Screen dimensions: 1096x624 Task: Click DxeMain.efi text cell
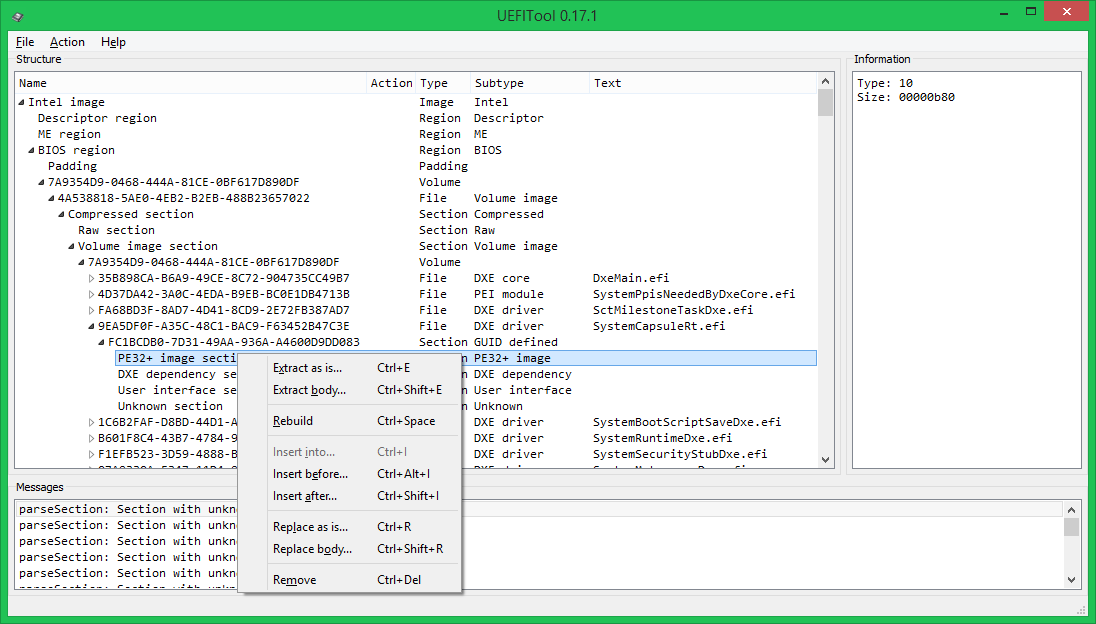(x=630, y=278)
